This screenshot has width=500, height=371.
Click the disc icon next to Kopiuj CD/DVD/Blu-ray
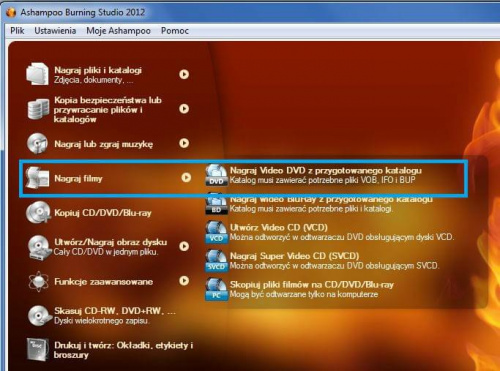[x=38, y=212]
